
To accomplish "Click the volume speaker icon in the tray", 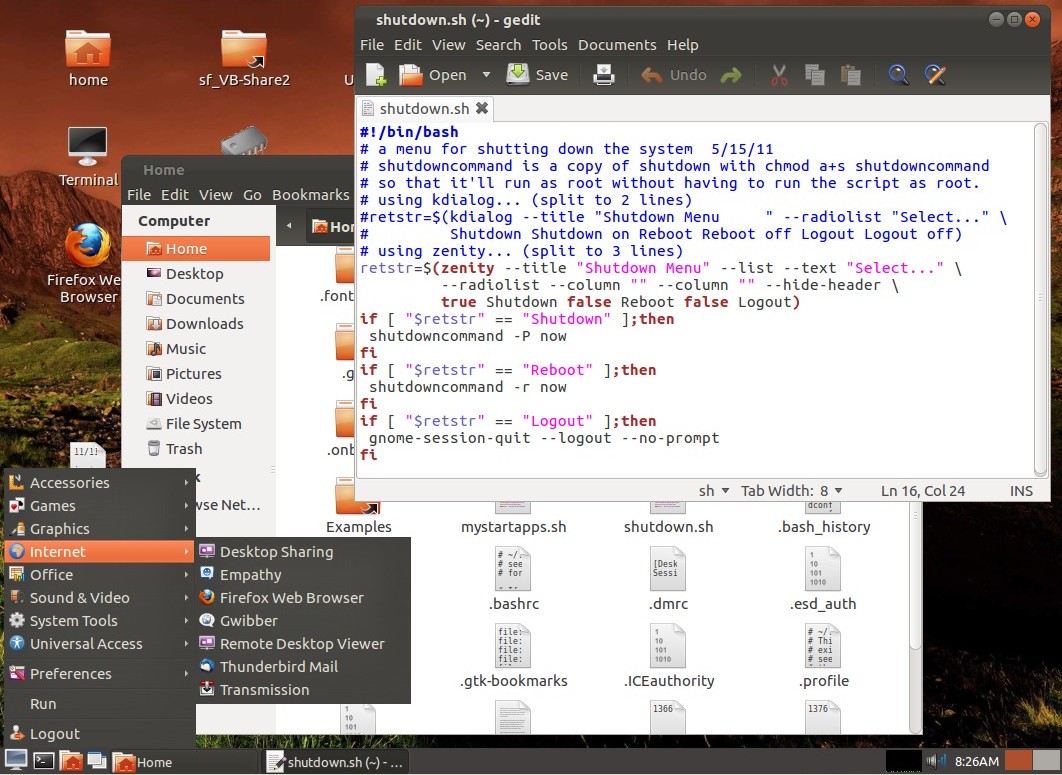I will click(x=935, y=761).
